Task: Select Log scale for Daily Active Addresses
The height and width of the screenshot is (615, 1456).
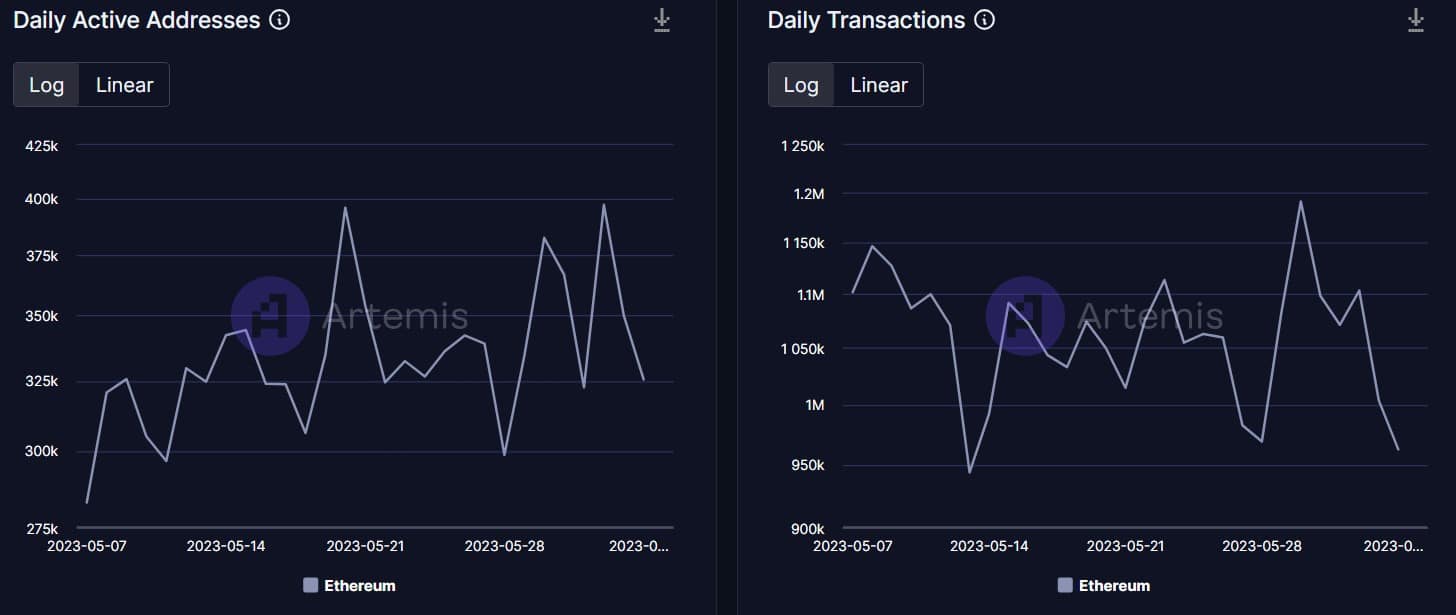Action: [46, 85]
